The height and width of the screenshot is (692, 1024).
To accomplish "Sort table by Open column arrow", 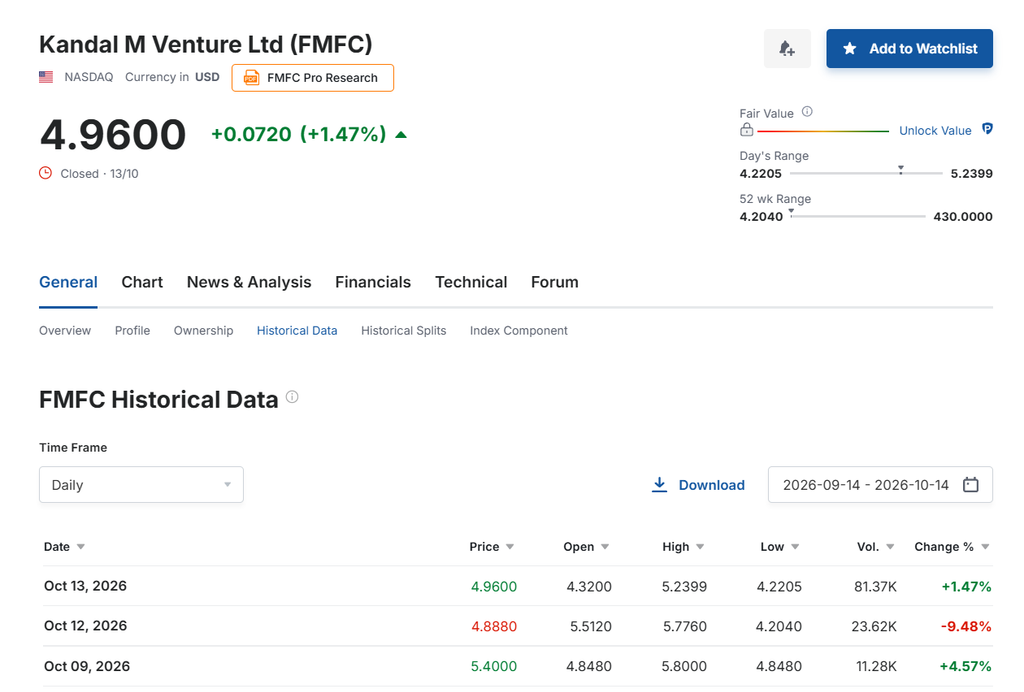I will click(x=605, y=546).
